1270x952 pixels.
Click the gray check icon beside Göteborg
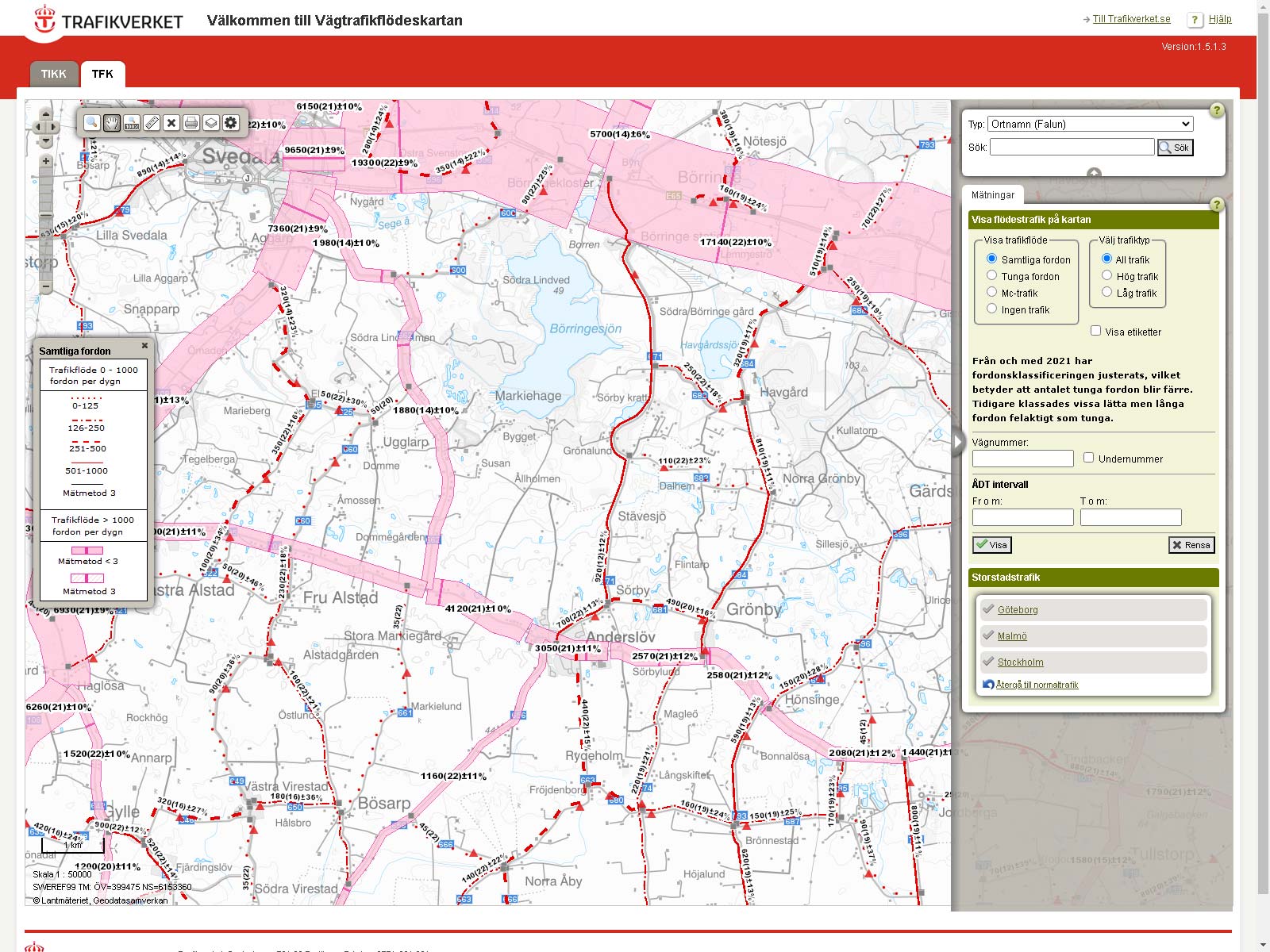click(988, 609)
